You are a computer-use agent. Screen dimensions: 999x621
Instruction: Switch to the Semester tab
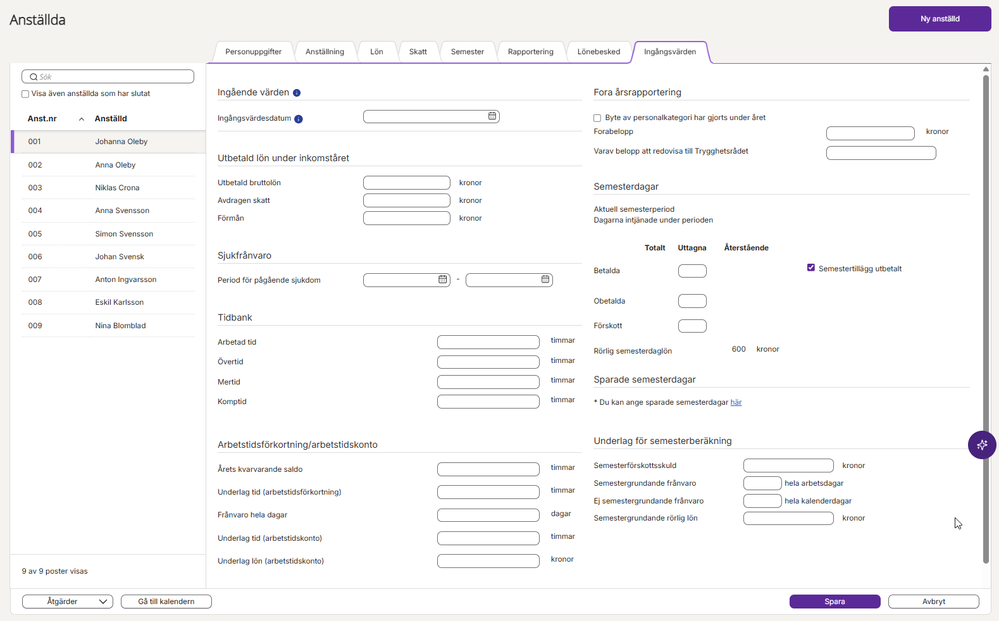pos(467,52)
